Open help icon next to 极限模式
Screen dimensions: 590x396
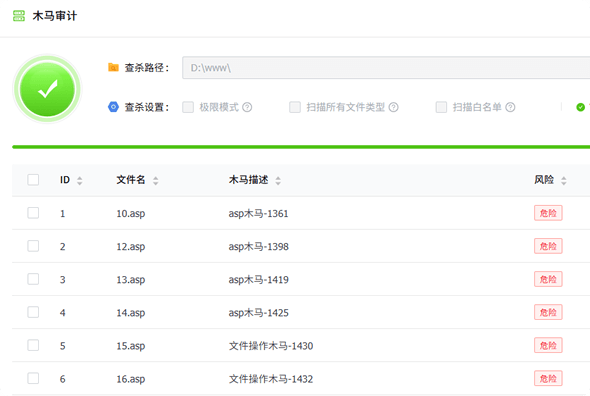pyautogui.click(x=247, y=107)
